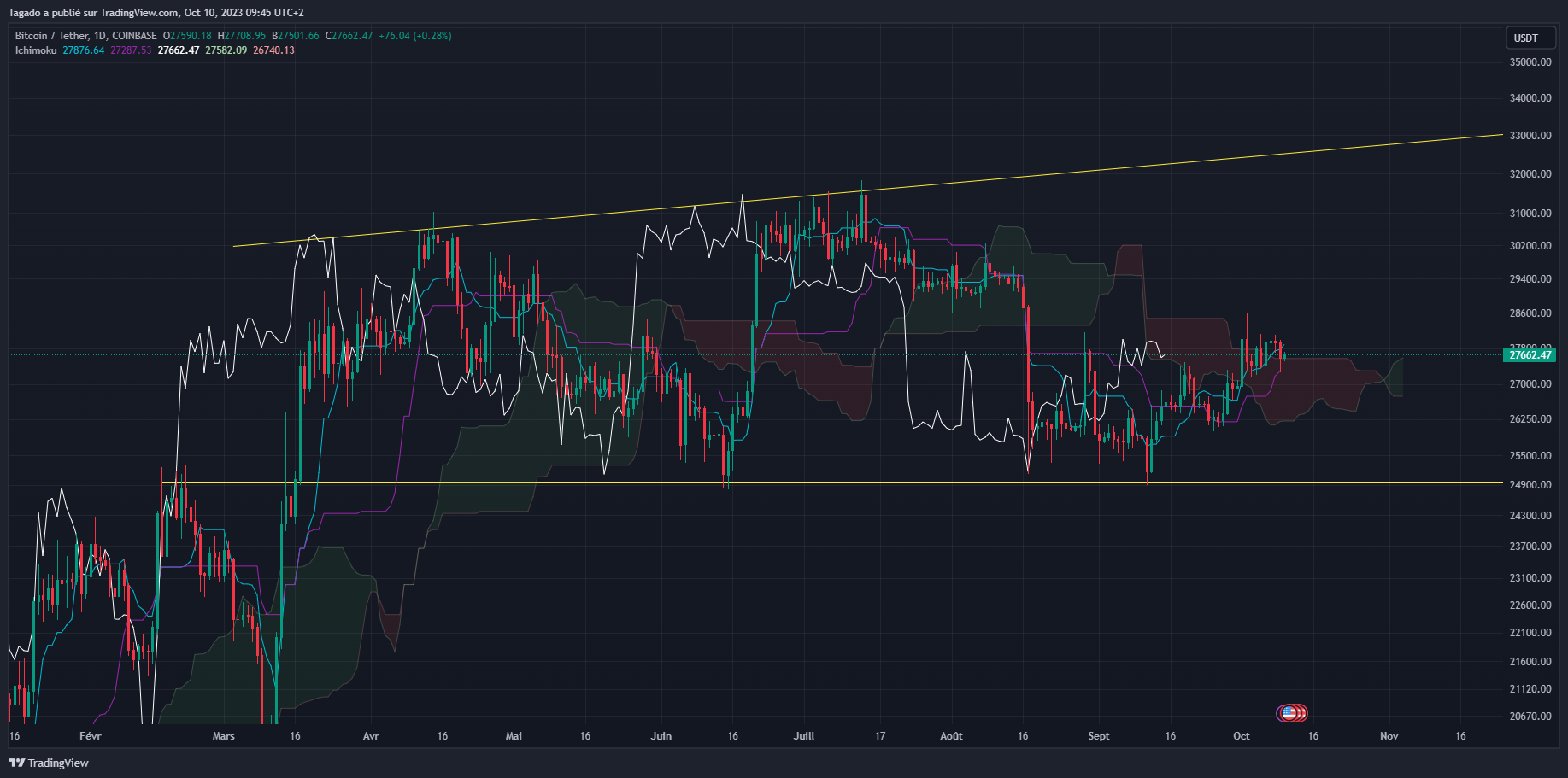
Task: Click the 24900.00 horizontal support line
Action: pos(940,483)
